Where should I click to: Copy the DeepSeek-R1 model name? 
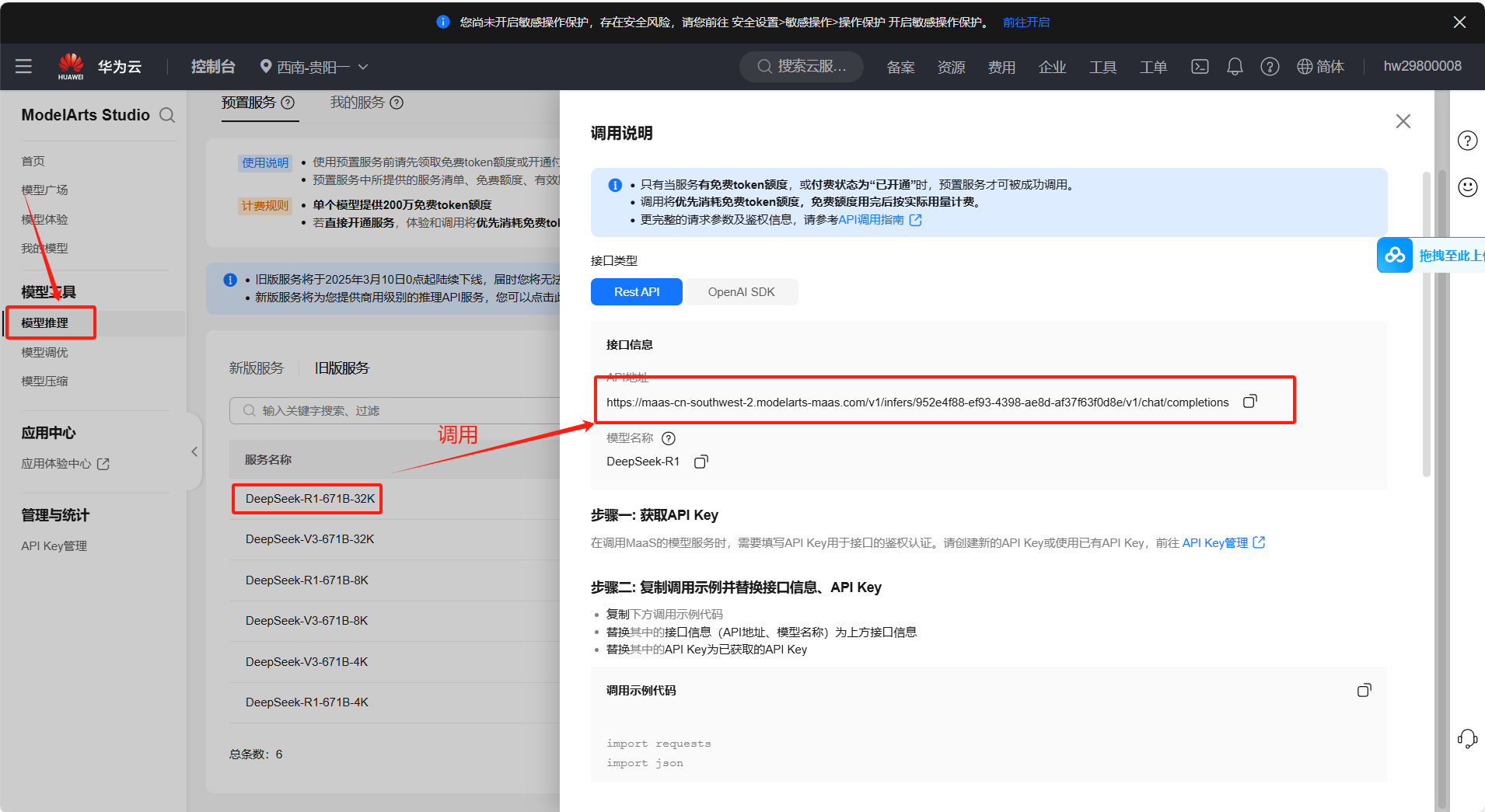tap(701, 461)
